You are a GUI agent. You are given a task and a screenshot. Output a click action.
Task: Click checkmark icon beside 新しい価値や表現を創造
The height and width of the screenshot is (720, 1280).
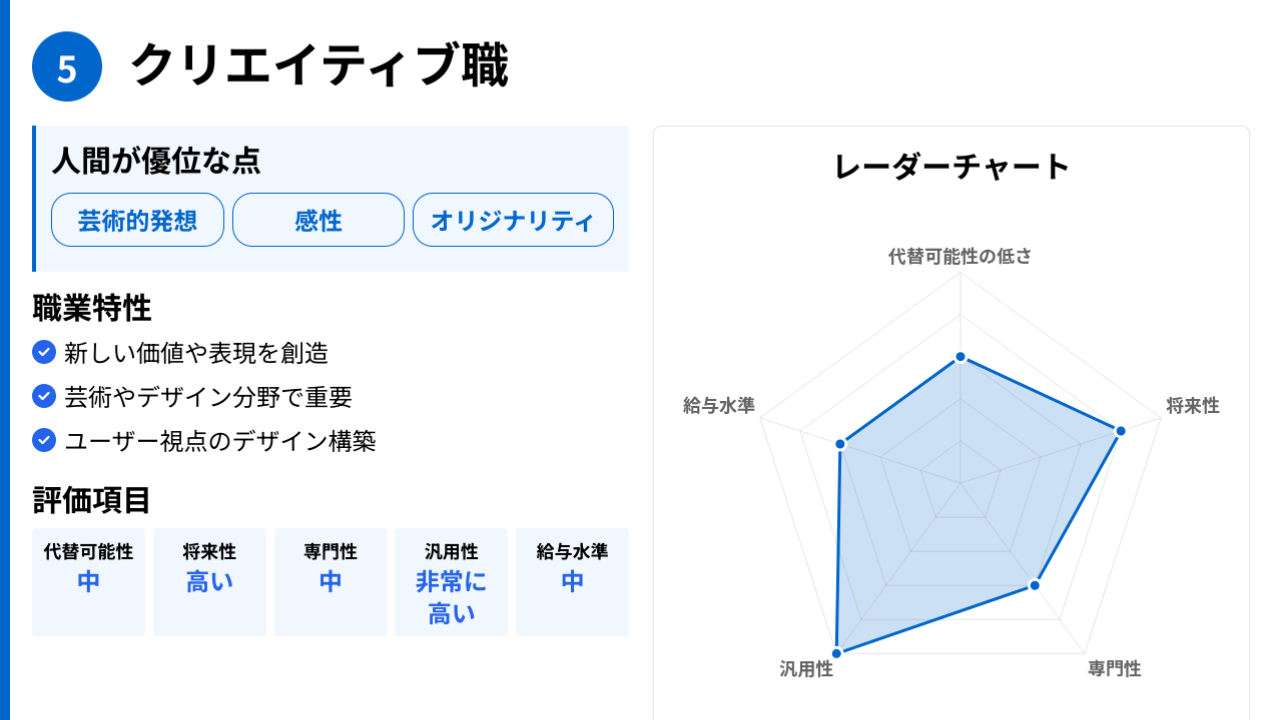pyautogui.click(x=43, y=352)
